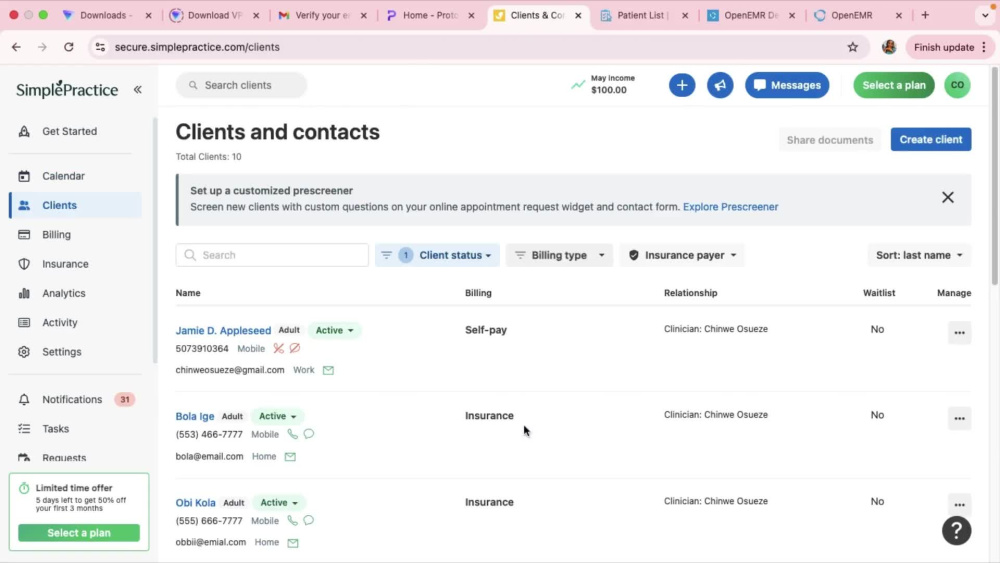The width and height of the screenshot is (1000, 563).
Task: Reload the current page
Action: tap(68, 47)
